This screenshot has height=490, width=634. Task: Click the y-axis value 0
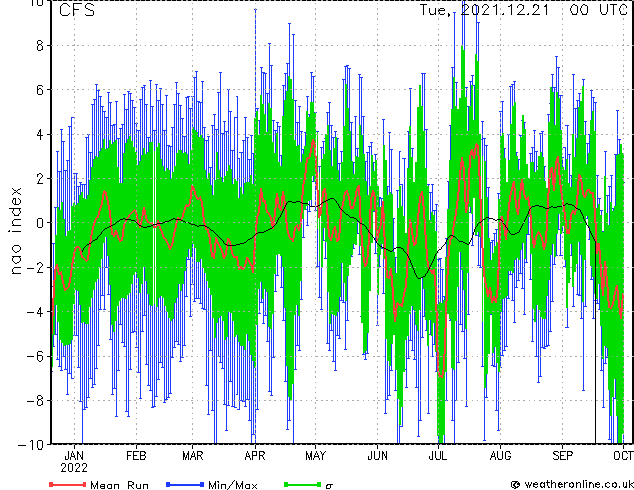(40, 223)
